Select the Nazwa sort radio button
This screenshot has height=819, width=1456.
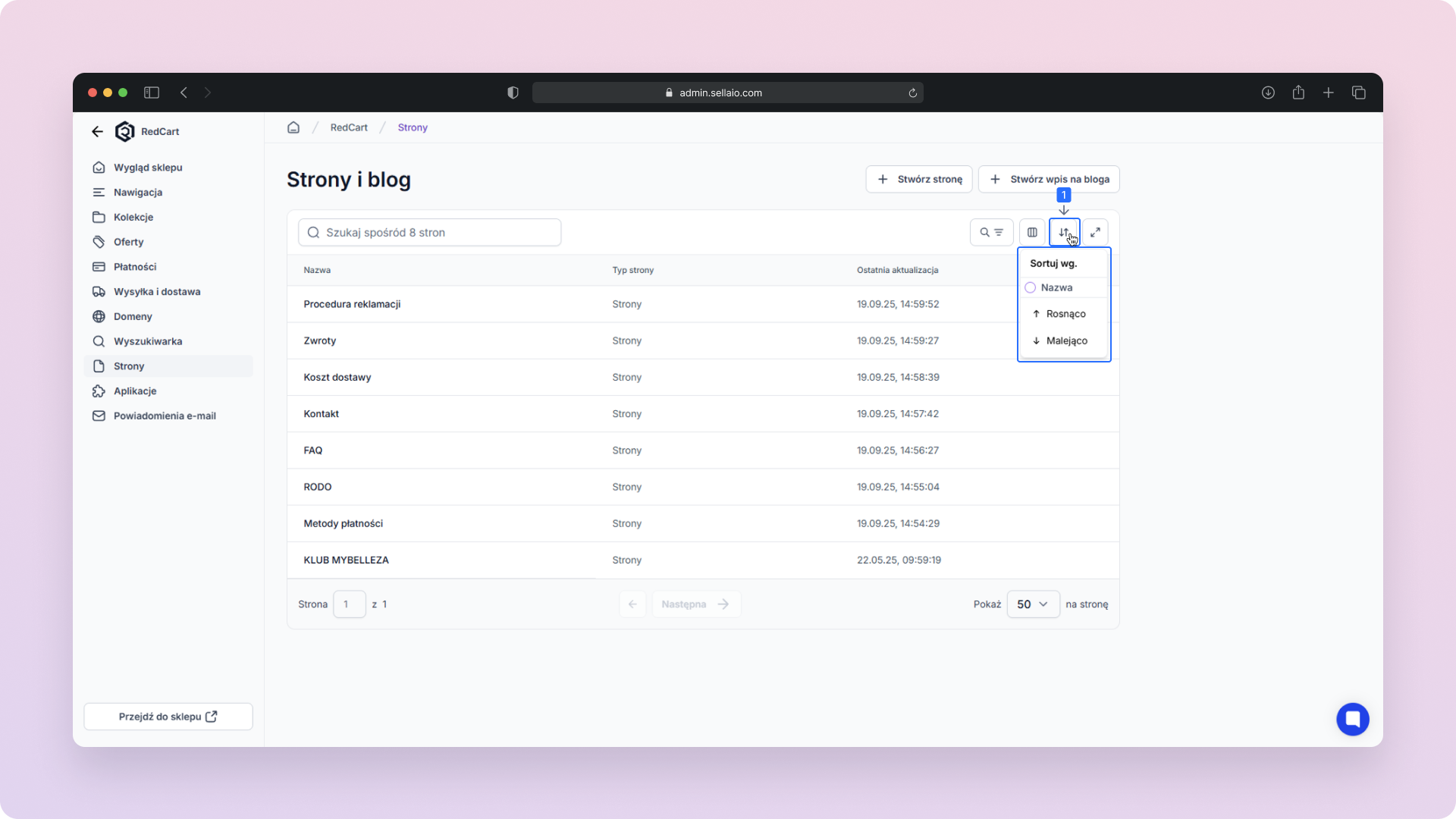tap(1031, 287)
